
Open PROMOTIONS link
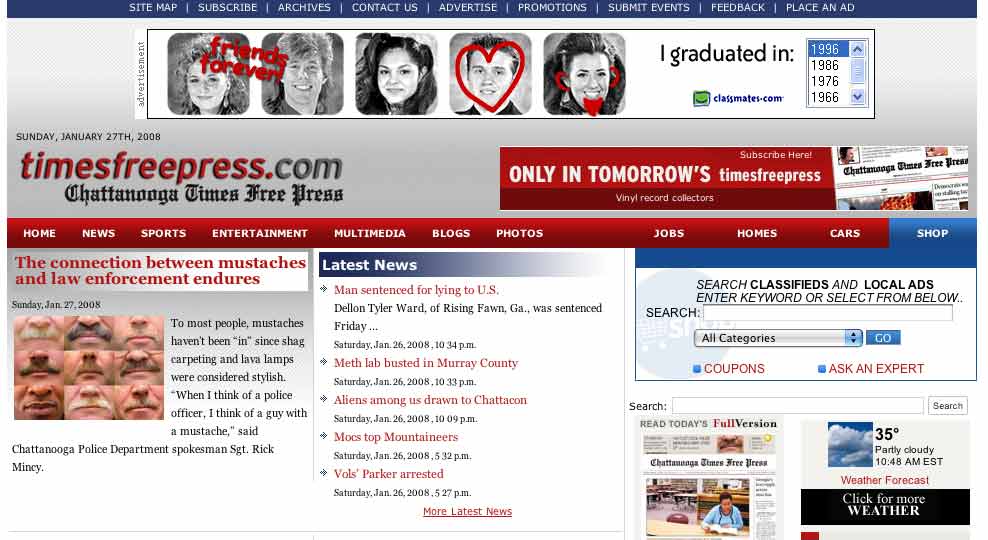552,8
